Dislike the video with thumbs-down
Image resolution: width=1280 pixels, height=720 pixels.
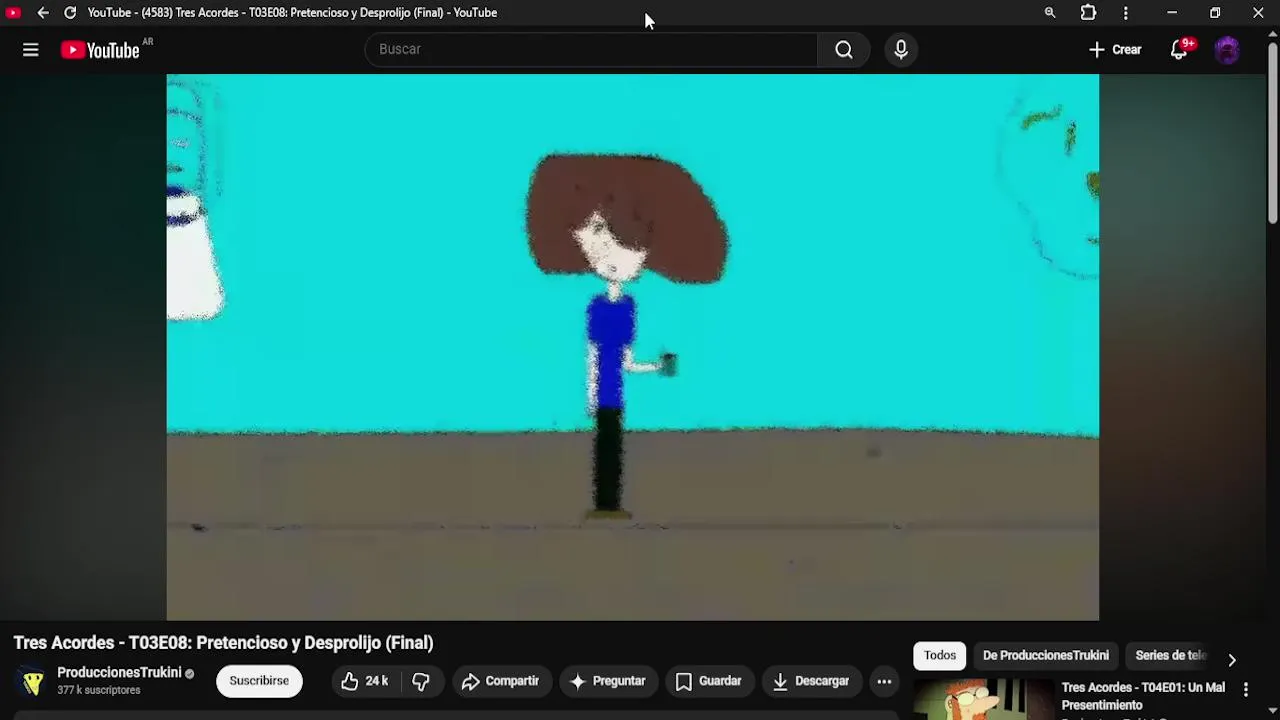pyautogui.click(x=421, y=681)
